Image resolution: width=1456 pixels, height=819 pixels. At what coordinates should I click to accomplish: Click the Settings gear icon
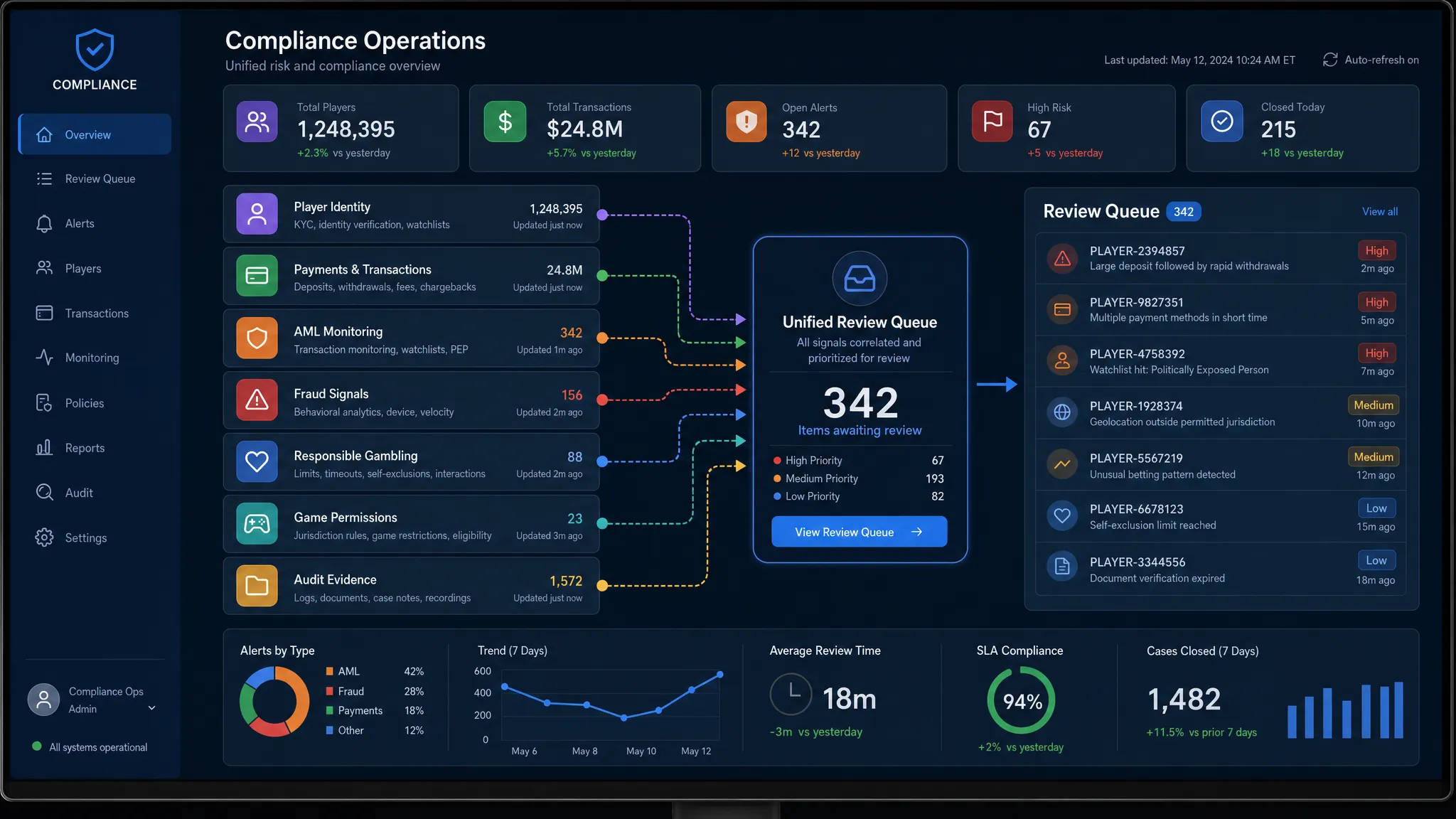pyautogui.click(x=44, y=537)
